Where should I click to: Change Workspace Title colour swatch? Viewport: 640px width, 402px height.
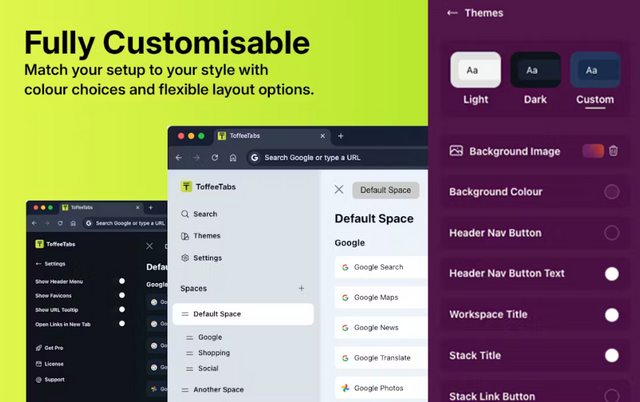pos(611,315)
